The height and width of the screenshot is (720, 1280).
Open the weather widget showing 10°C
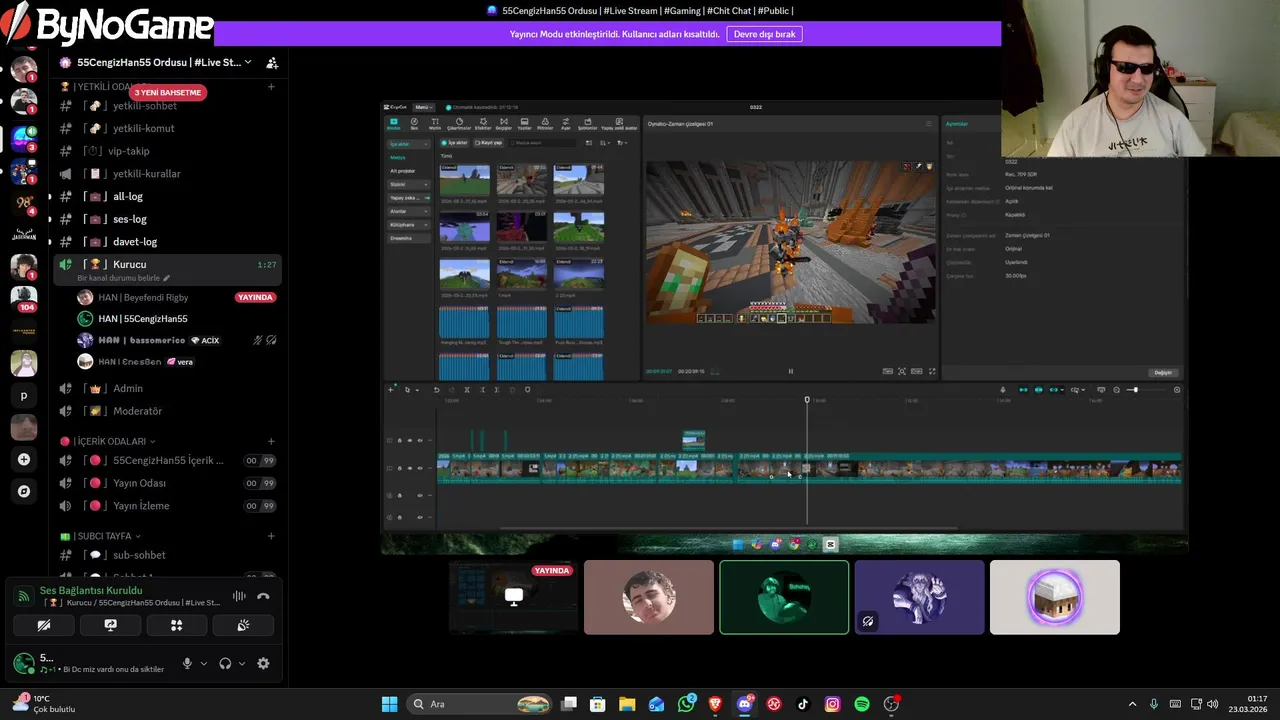tap(42, 704)
